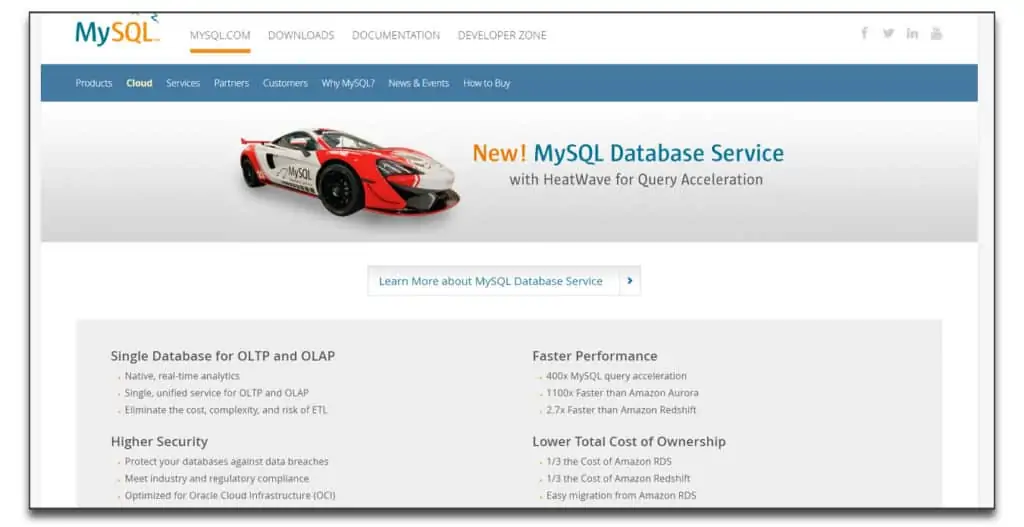
Task: Click '1/3 the Cost of Amazon Redshift'
Action: point(618,479)
